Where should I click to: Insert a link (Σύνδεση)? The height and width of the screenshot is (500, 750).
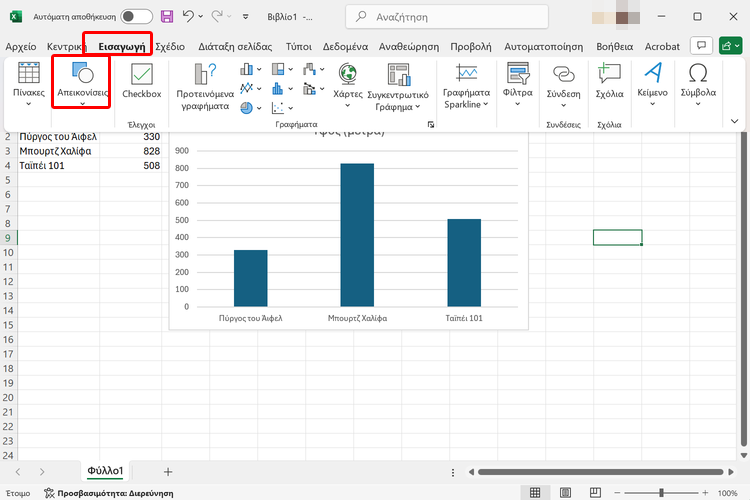[x=563, y=86]
